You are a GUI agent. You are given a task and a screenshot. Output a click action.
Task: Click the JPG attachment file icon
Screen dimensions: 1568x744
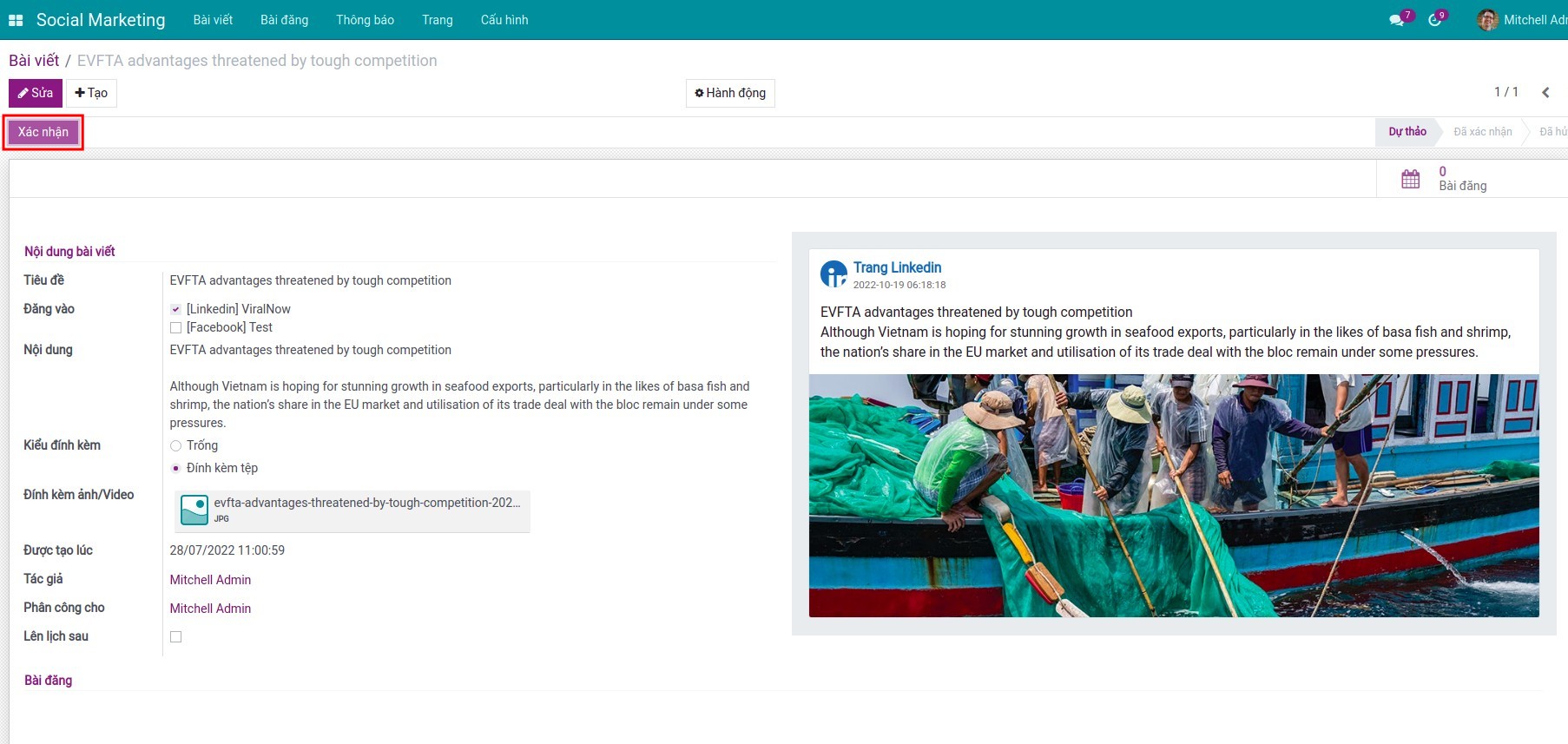coord(194,510)
